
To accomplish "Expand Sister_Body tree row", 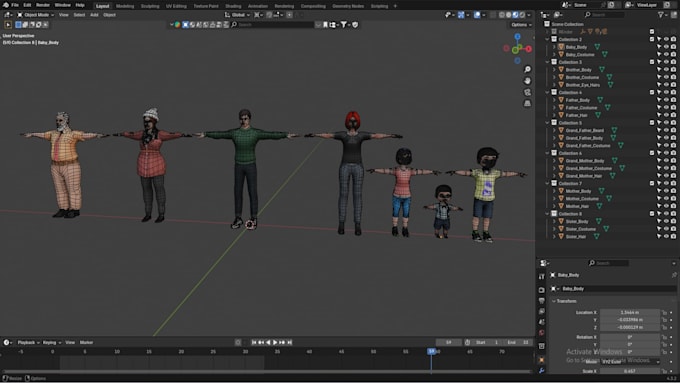I will click(554, 221).
